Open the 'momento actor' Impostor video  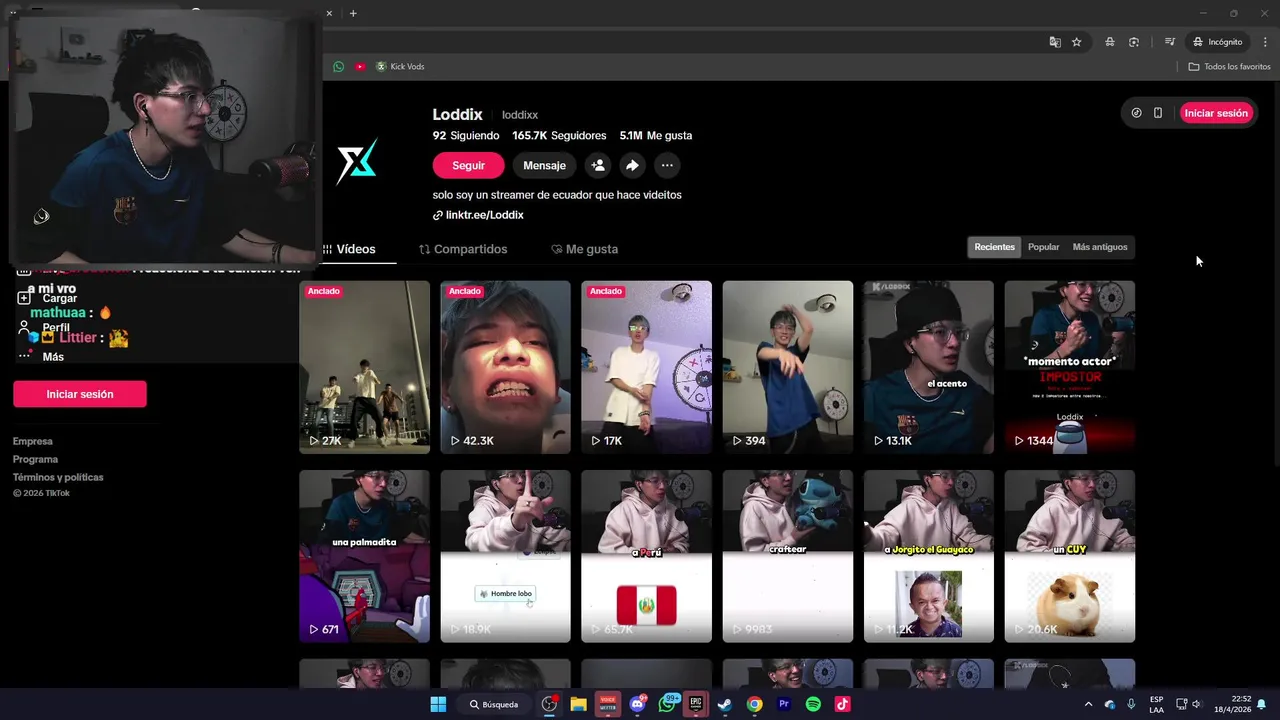click(1069, 367)
